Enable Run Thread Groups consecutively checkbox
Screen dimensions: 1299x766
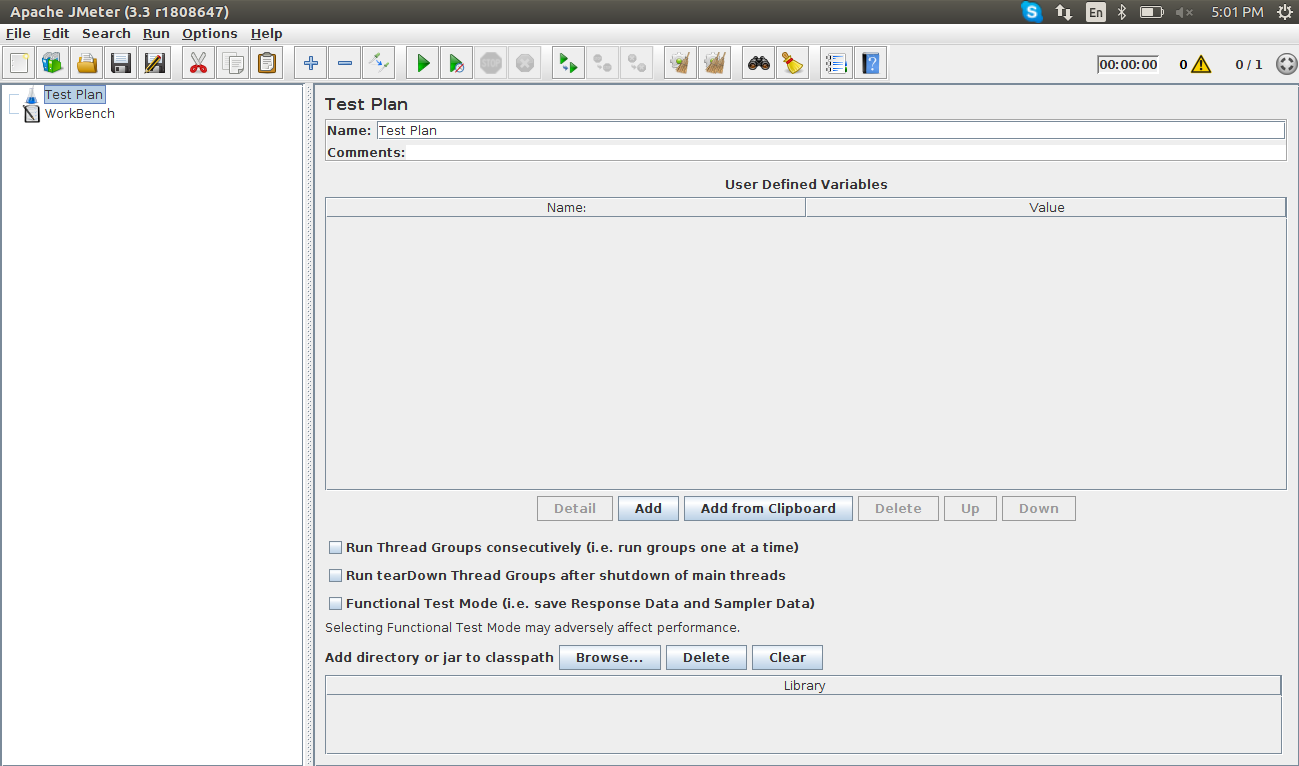coord(335,548)
